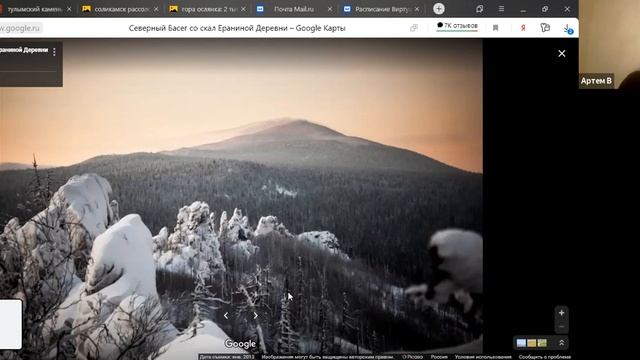Close the photo viewer with X
Screen dimensions: 640x360
pos(562,53)
